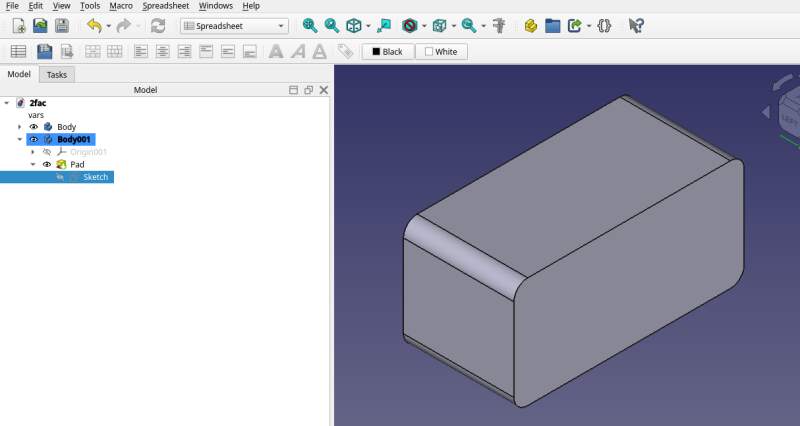
Task: Open the File menu
Action: pos(12,6)
